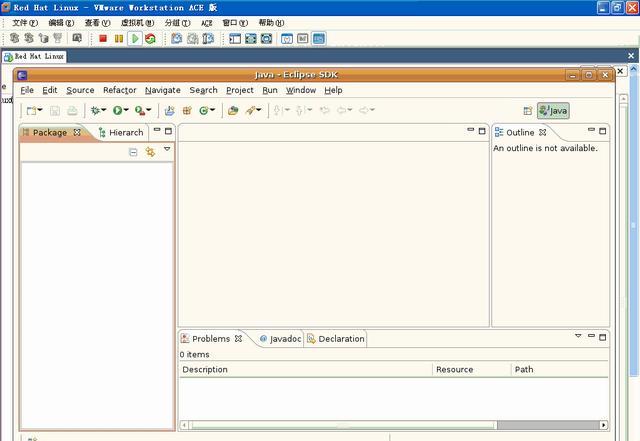Image resolution: width=640 pixels, height=441 pixels.
Task: Click the Eclipse External Tools run icon
Action: click(x=140, y=110)
